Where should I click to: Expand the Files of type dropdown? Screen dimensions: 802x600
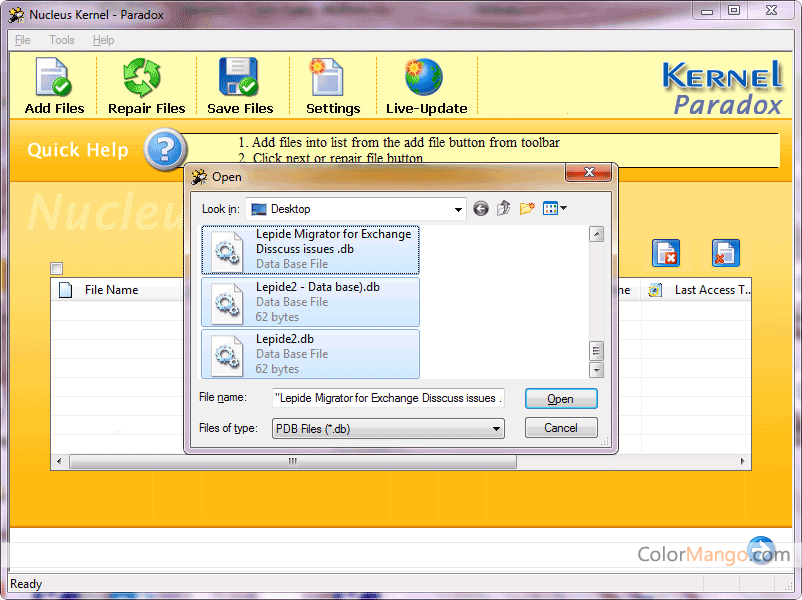tap(496, 428)
